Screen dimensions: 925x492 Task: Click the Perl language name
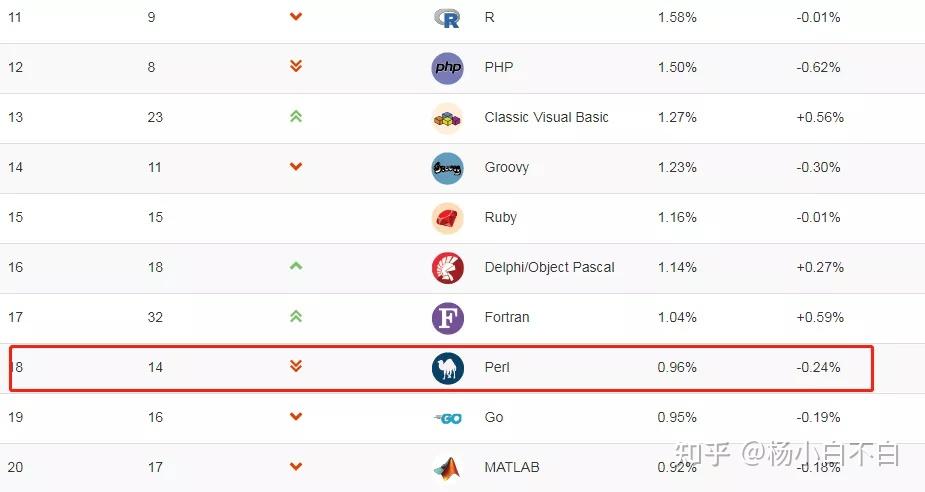tap(497, 367)
